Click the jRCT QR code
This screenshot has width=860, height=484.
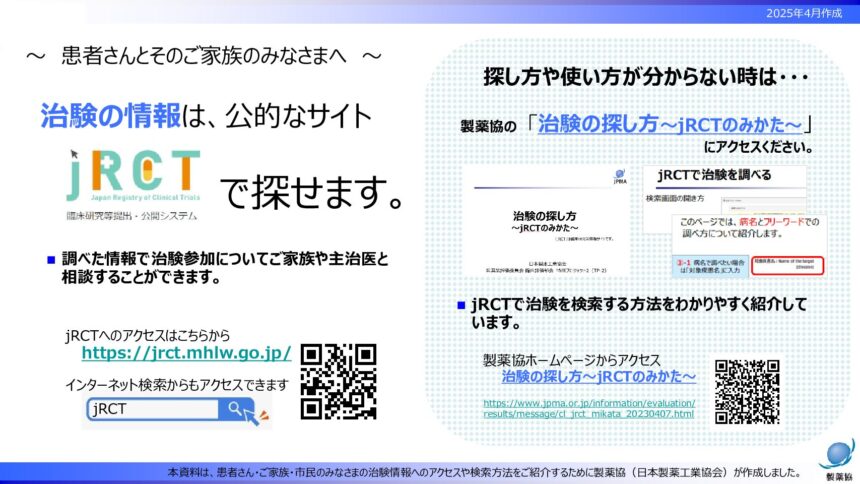(338, 382)
